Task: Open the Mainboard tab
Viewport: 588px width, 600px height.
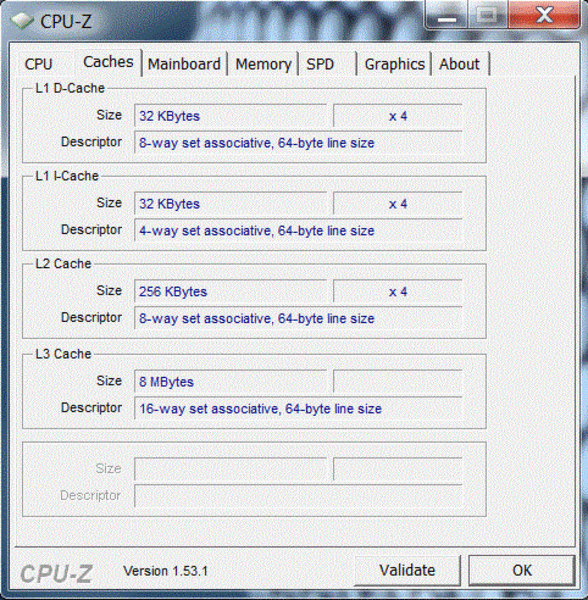Action: pos(184,64)
